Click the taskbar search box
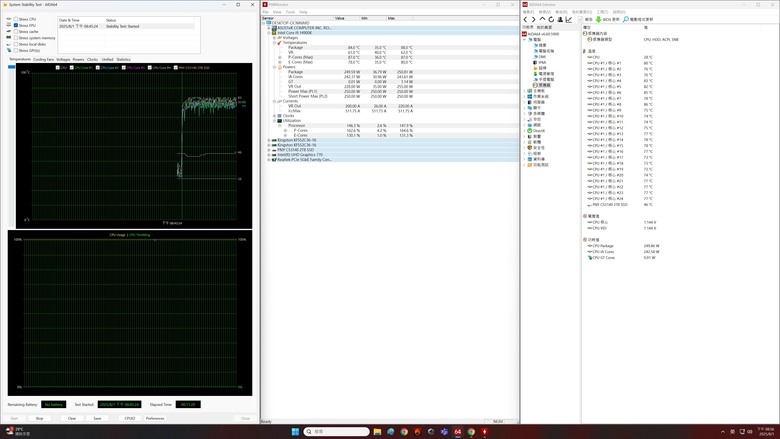 coord(336,432)
